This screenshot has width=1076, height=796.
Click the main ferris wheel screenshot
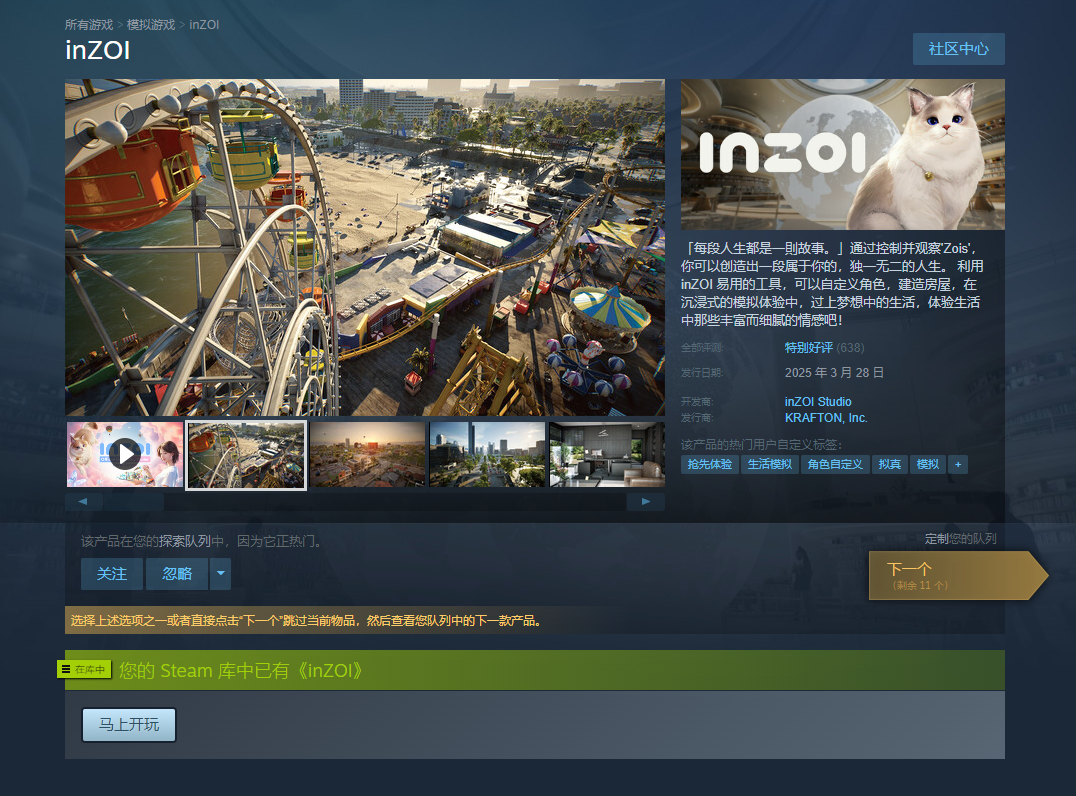pyautogui.click(x=365, y=247)
